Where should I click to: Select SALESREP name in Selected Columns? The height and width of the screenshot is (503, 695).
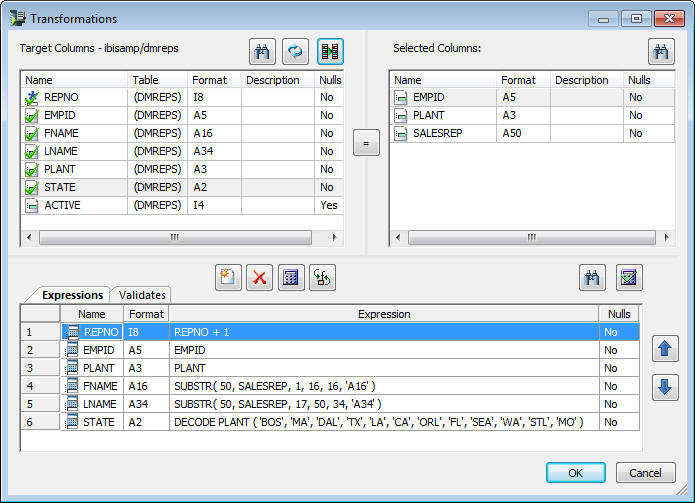(x=437, y=133)
